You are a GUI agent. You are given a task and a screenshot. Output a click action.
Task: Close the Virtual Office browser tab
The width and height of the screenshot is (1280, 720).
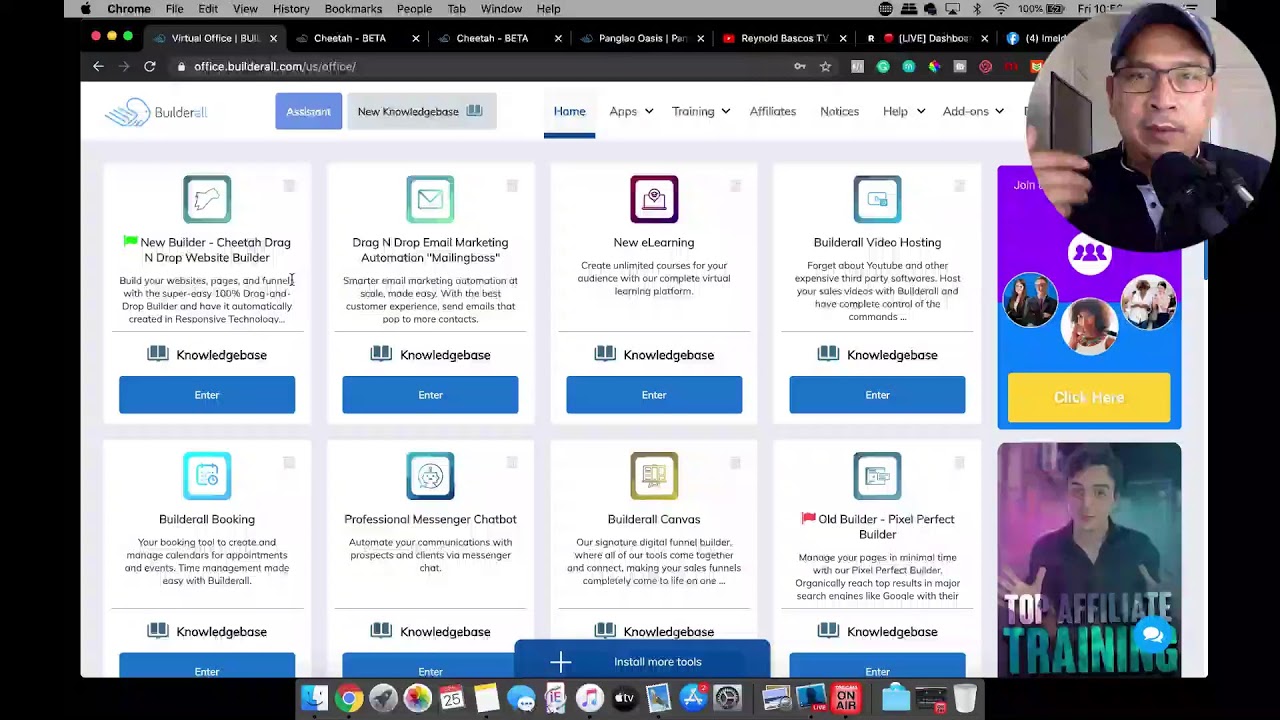coord(273,38)
